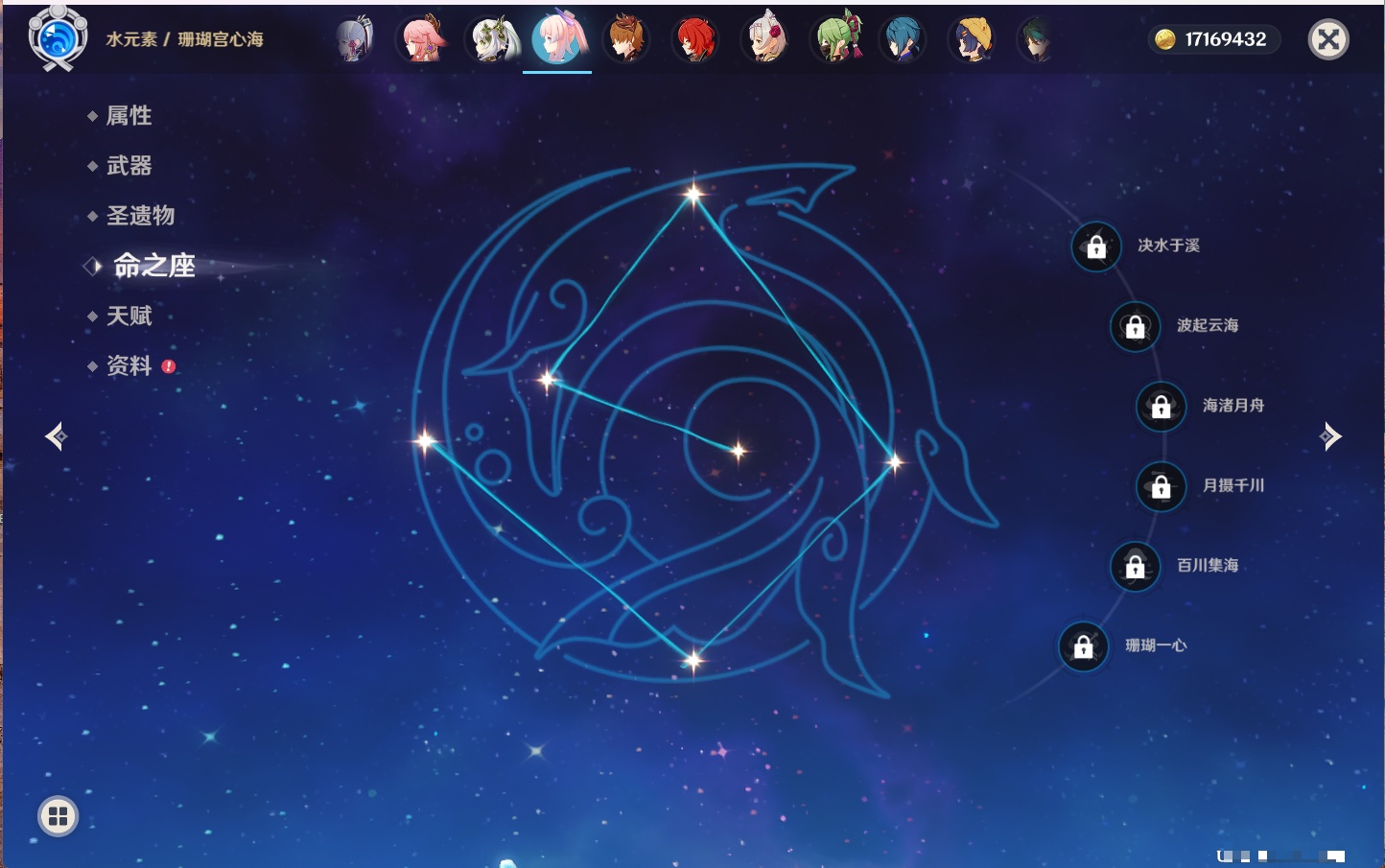Viewport: 1385px width, 868px height.
Task: Switch to the green-haired masked character avatar
Action: [x=836, y=39]
